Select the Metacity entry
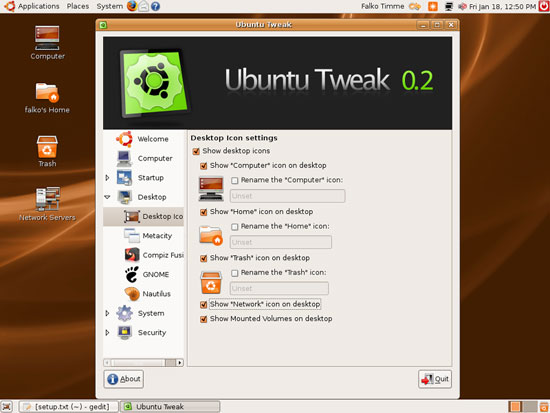Viewport: 550px width, 413px height. [157, 236]
